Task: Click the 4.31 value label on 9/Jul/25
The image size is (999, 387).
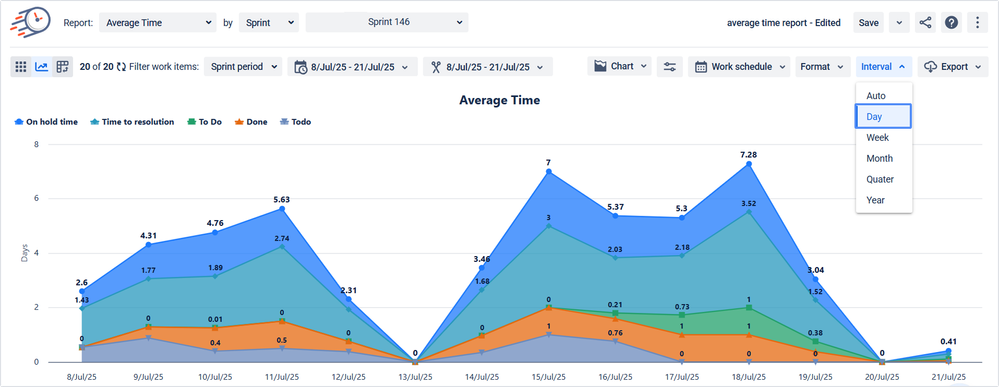Action: [x=148, y=235]
